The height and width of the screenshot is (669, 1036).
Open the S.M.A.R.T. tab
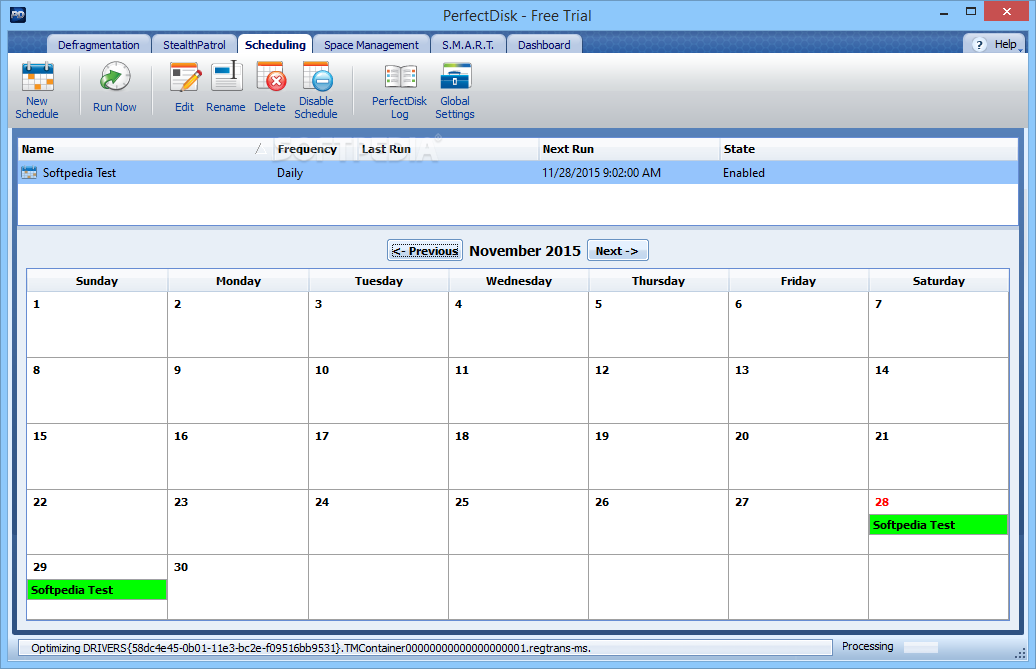(x=468, y=45)
